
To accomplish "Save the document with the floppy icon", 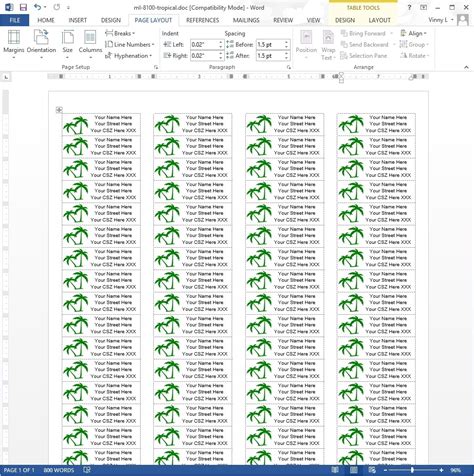I will tap(23, 7).
